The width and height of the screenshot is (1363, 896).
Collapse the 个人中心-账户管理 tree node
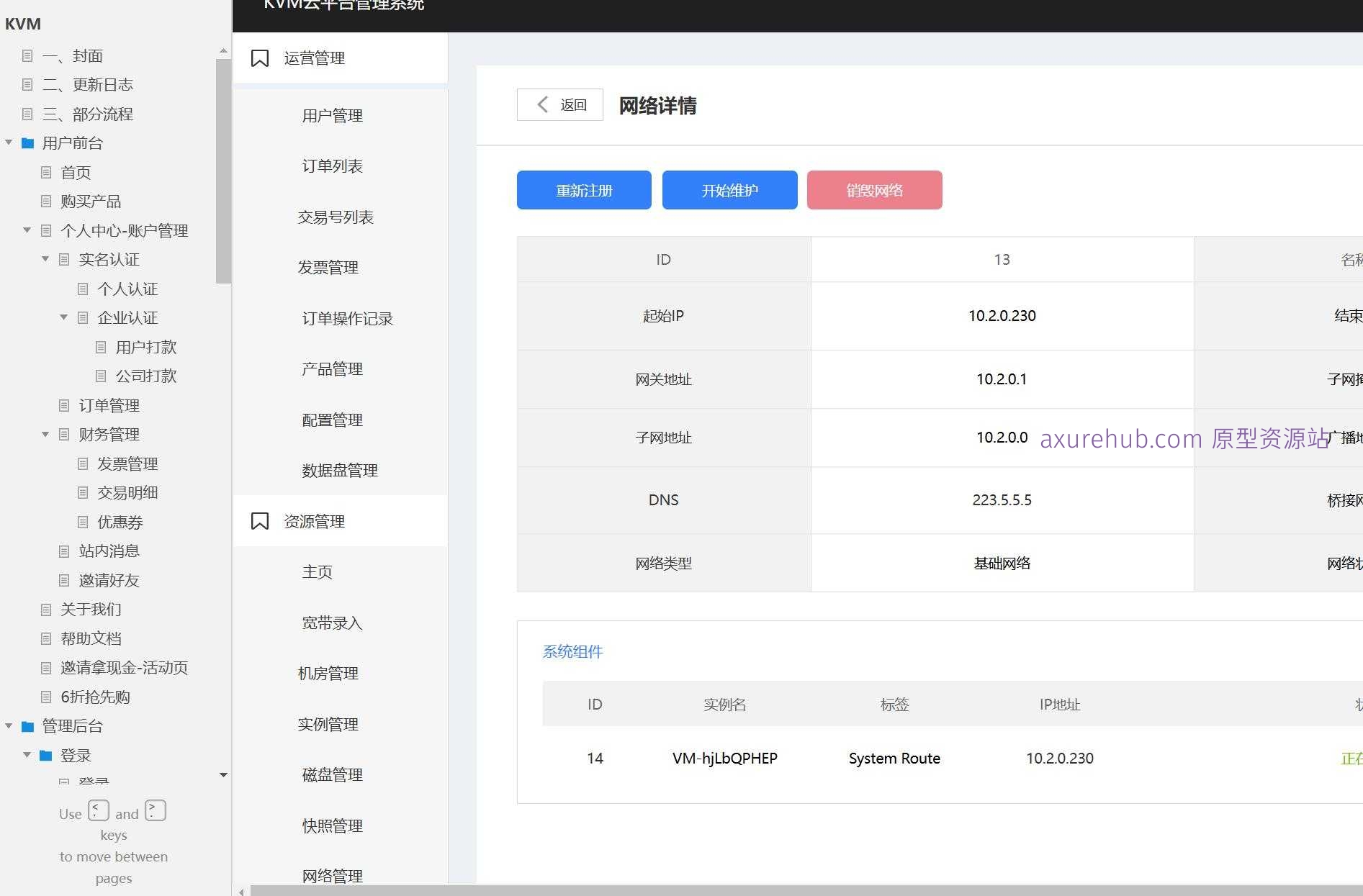coord(27,230)
